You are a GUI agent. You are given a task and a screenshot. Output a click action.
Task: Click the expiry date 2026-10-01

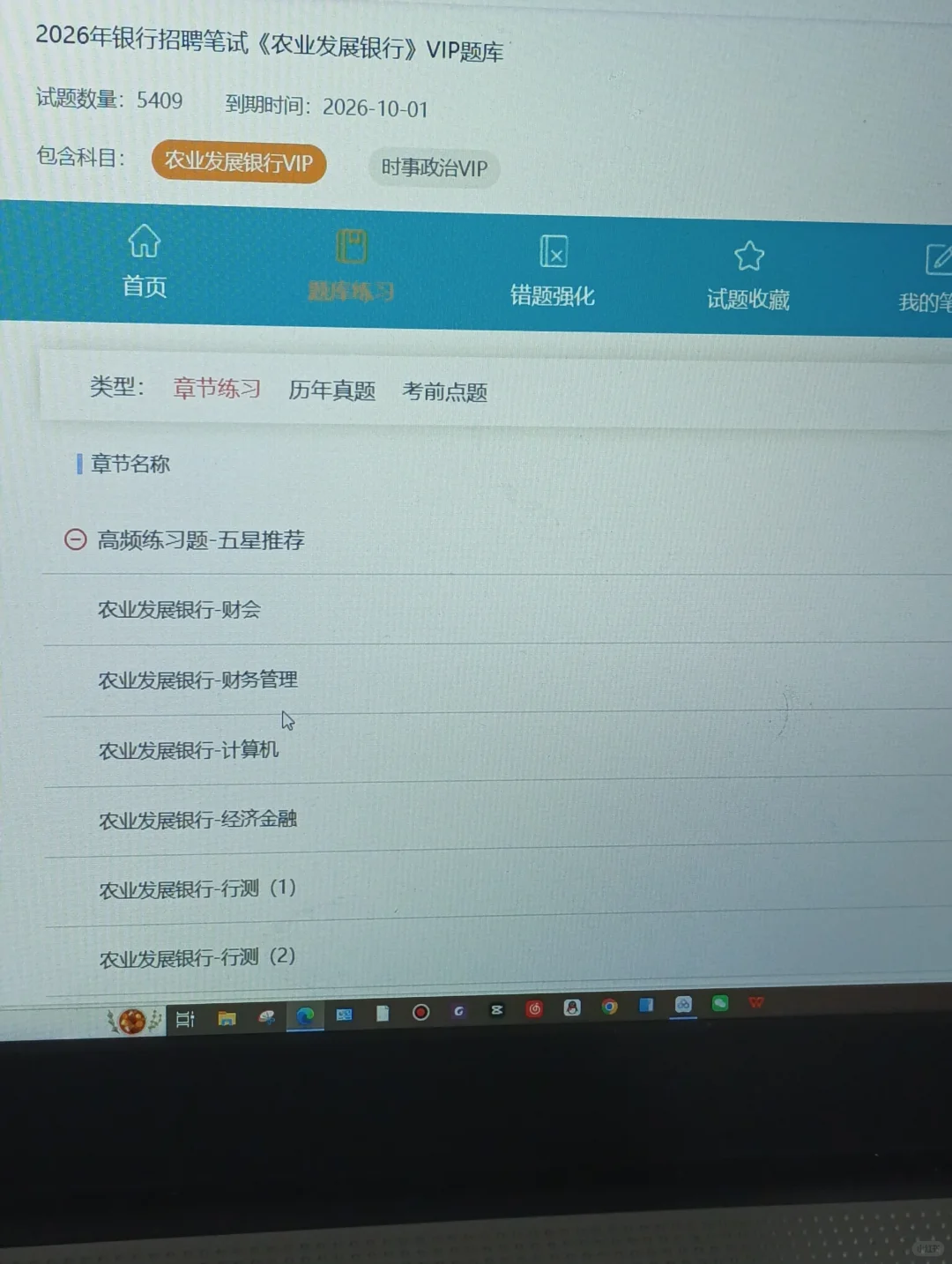point(375,108)
